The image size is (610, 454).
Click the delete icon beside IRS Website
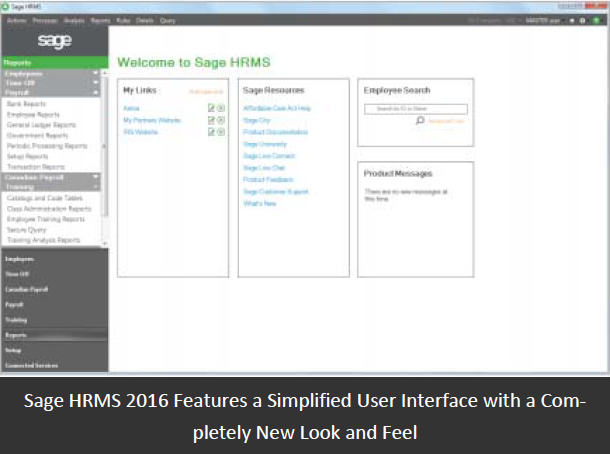[x=221, y=132]
